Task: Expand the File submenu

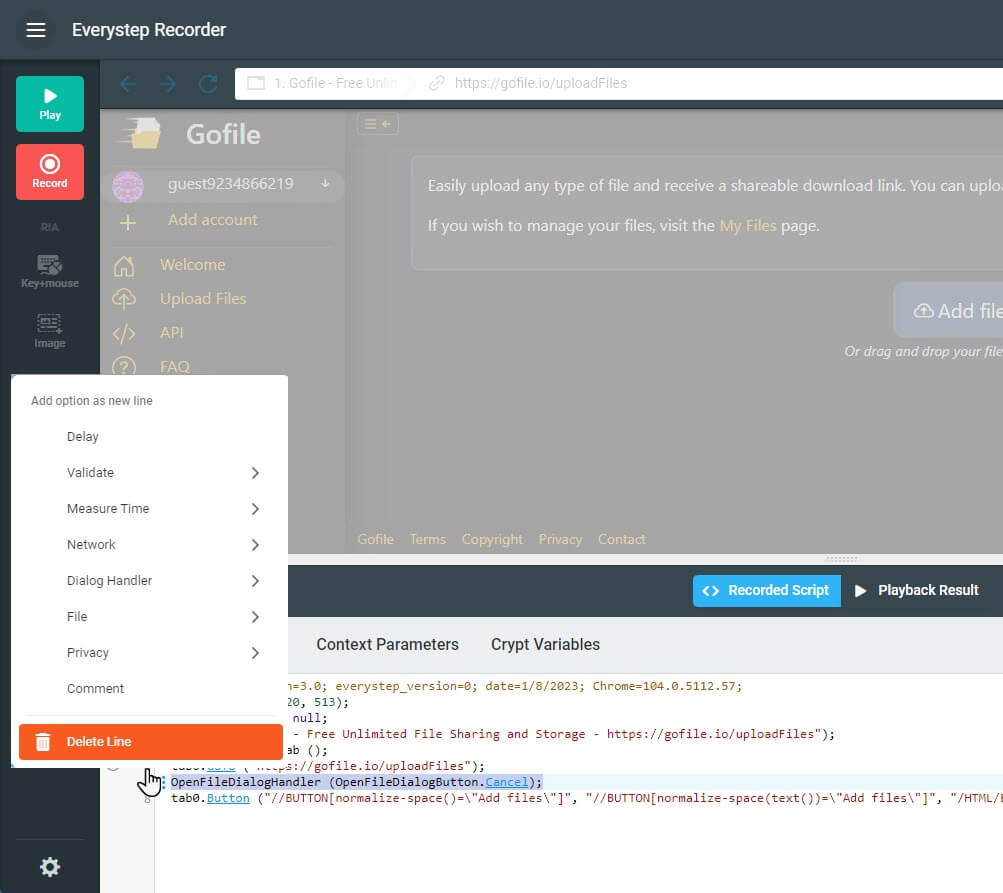Action: point(151,617)
